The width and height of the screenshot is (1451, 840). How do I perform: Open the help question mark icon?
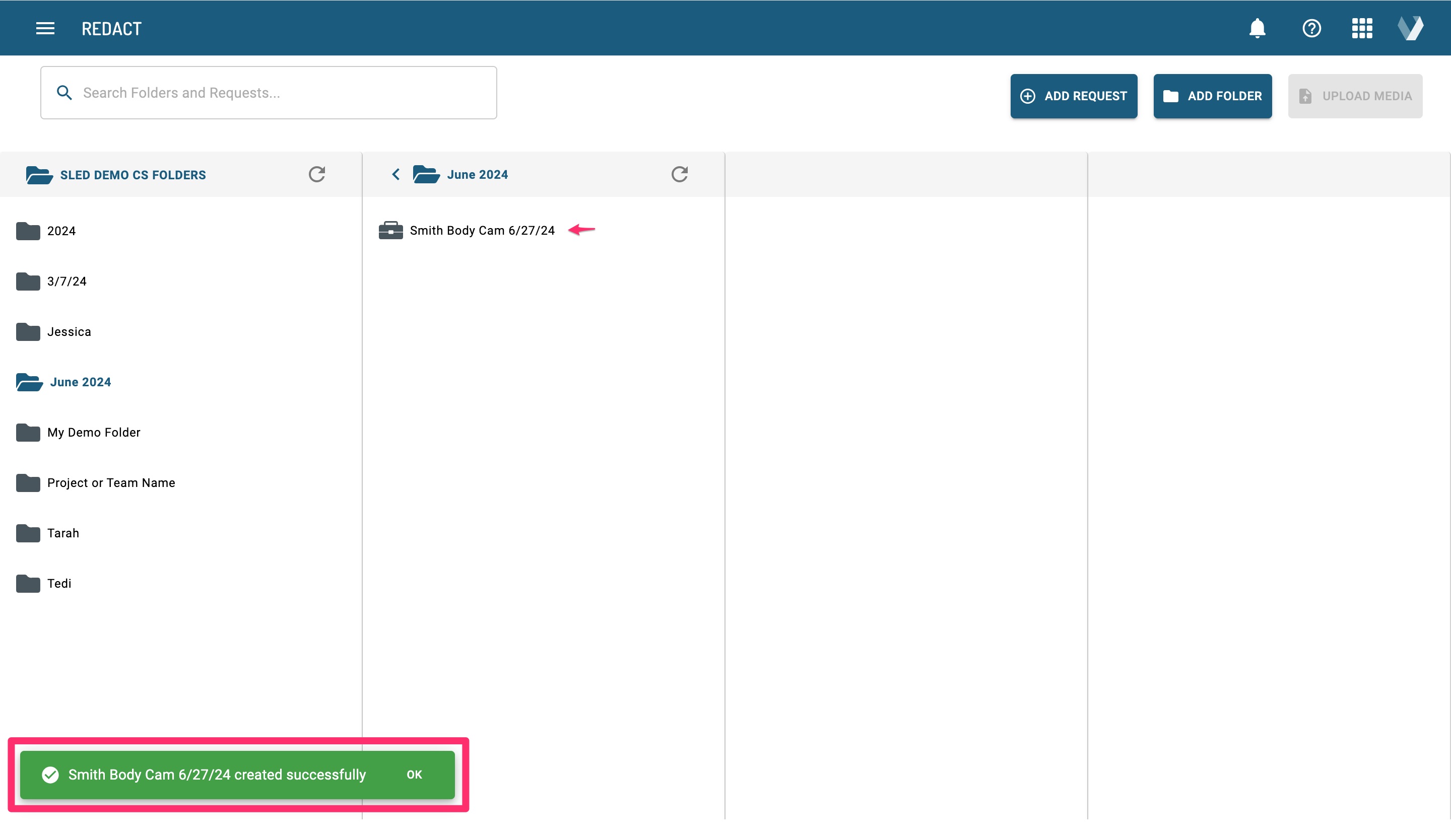coord(1311,28)
